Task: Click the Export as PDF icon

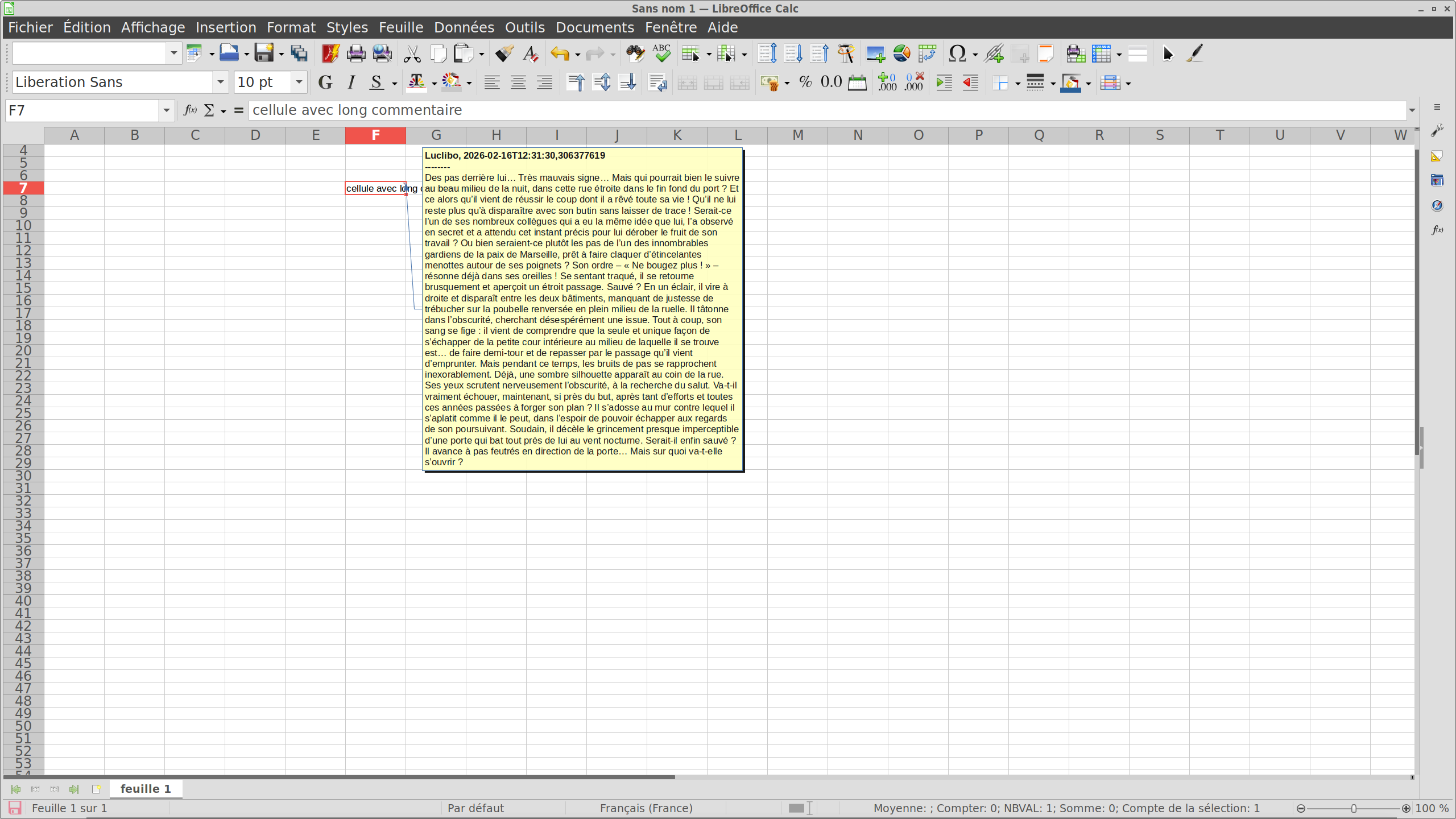Action: click(x=330, y=53)
